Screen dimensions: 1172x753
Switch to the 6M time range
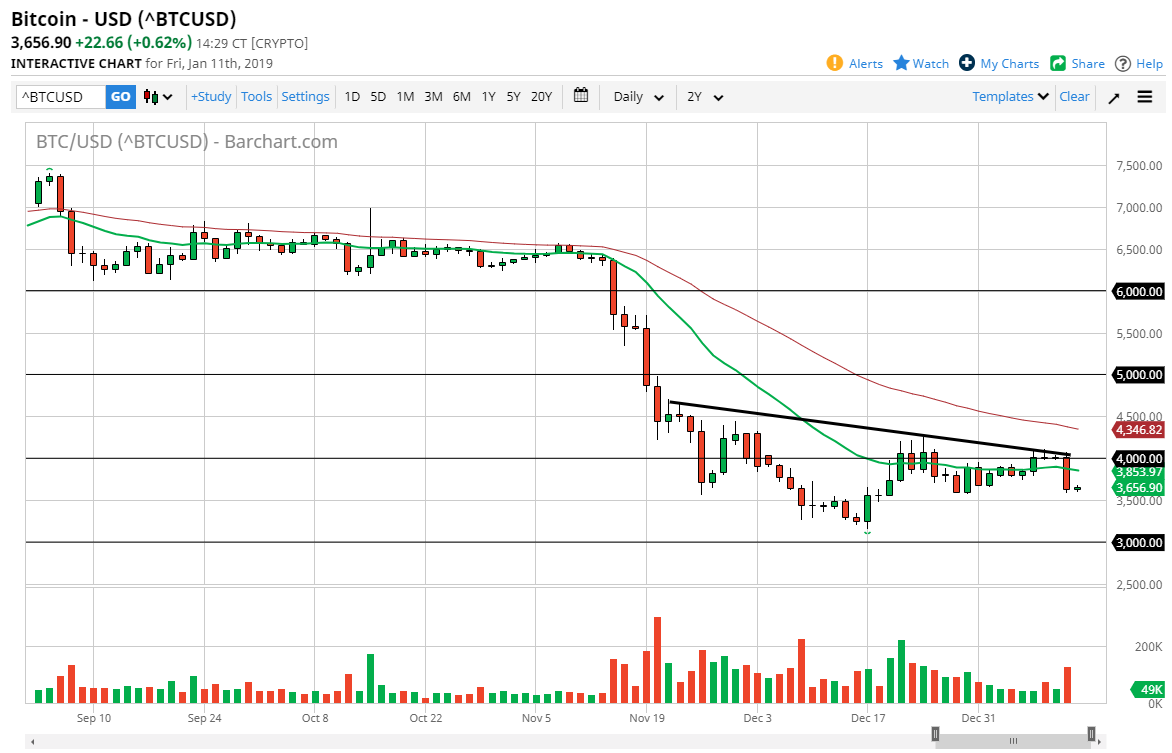pos(461,97)
